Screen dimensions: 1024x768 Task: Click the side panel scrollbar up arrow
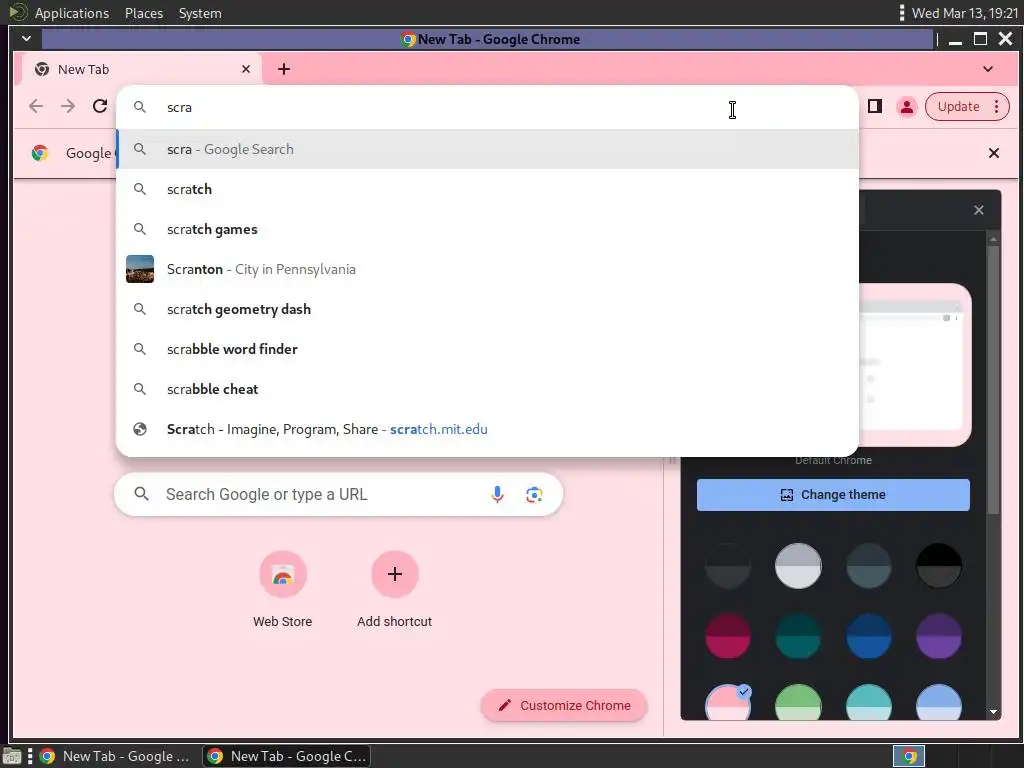993,240
